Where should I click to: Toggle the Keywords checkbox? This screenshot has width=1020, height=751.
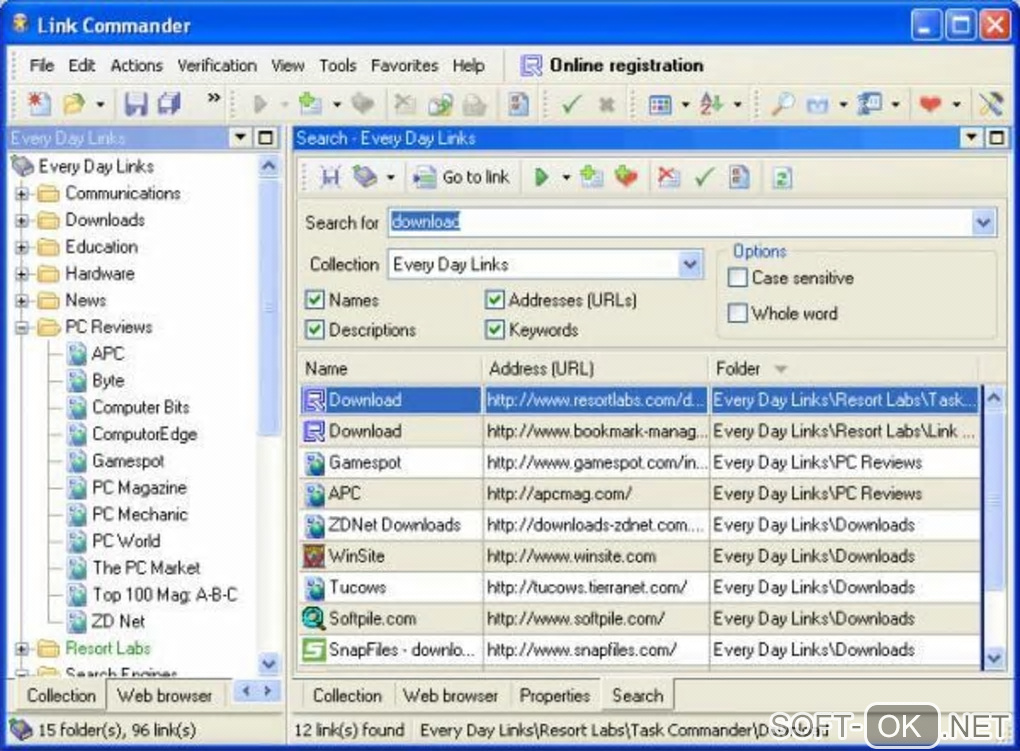point(494,330)
